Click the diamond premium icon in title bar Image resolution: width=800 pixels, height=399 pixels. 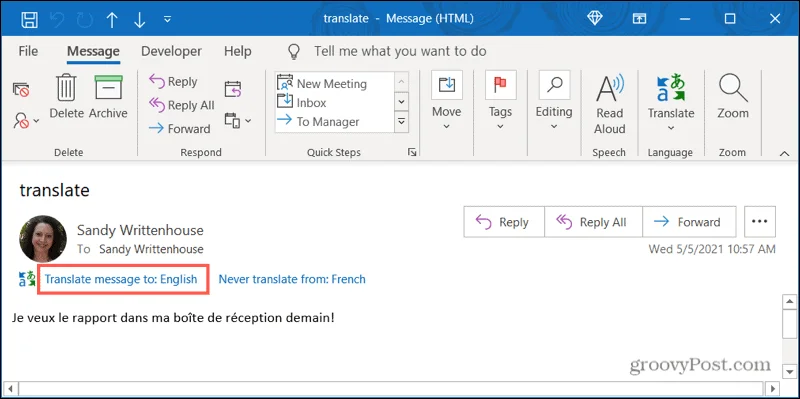pyautogui.click(x=594, y=18)
